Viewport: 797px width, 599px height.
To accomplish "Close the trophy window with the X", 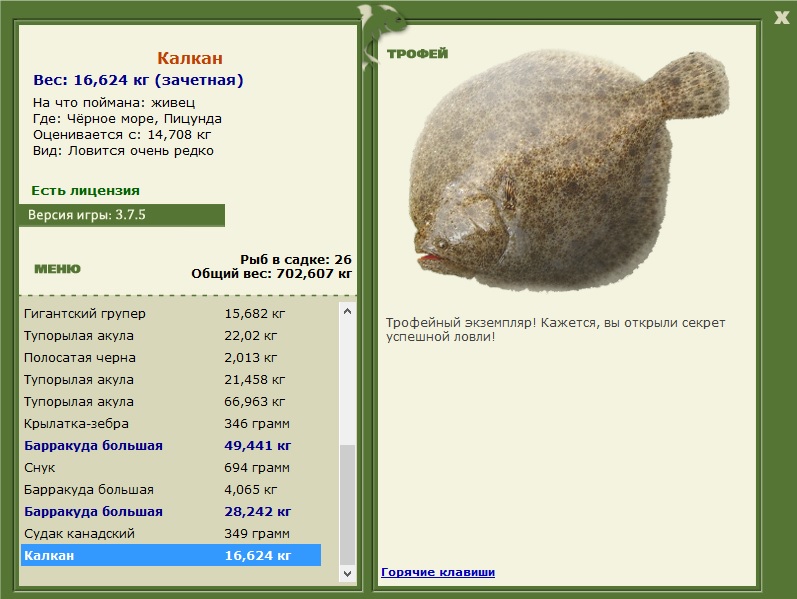I will pos(782,17).
